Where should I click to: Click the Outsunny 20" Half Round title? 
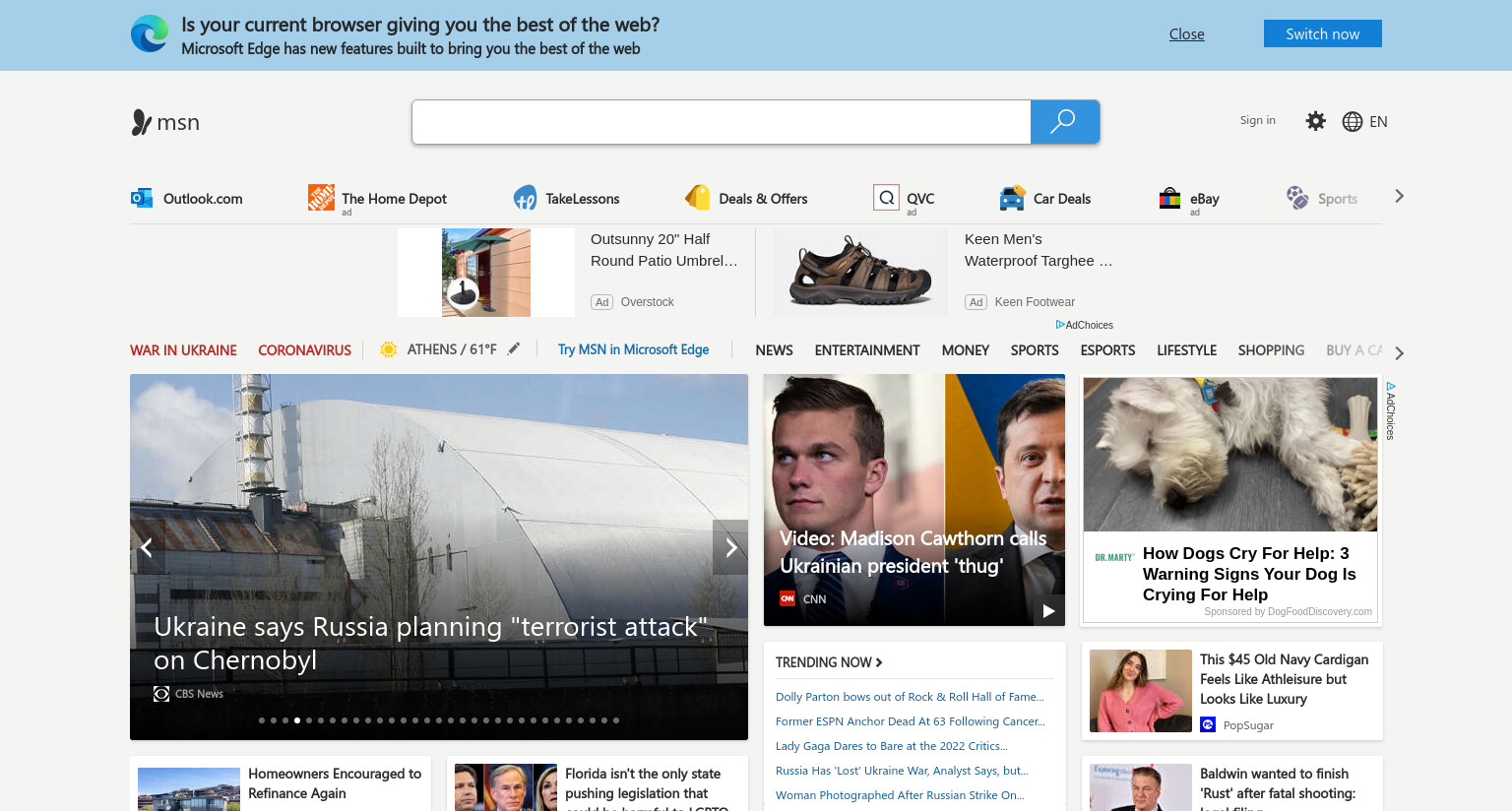pyautogui.click(x=663, y=250)
